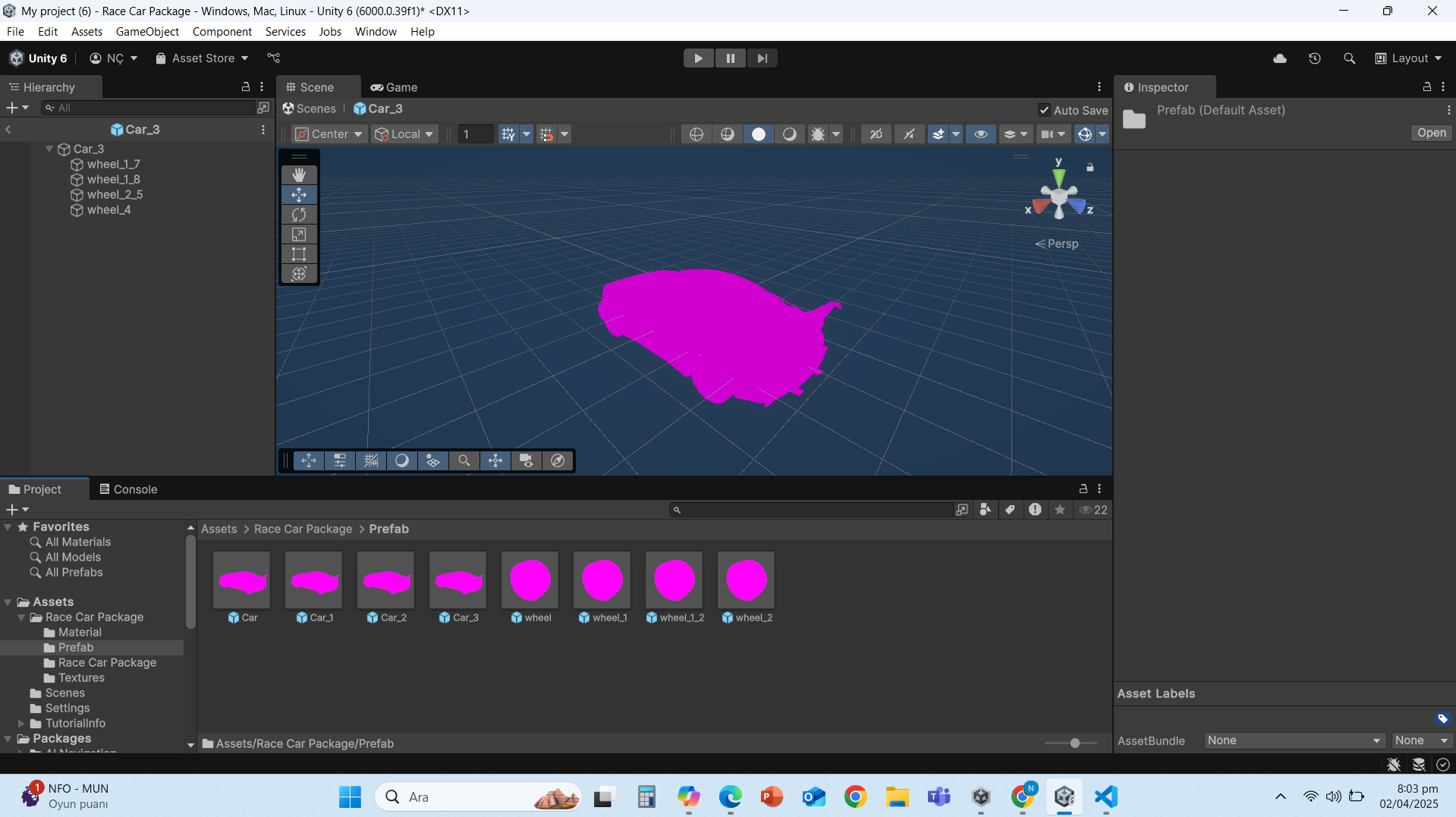The width and height of the screenshot is (1456, 817).
Task: Select the Rotate tool
Action: click(x=299, y=215)
